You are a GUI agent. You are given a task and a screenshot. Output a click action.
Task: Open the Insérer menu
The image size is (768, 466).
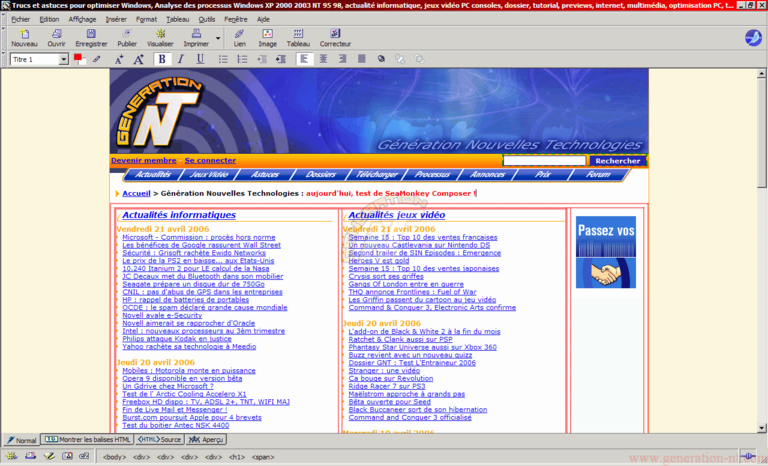pyautogui.click(x=116, y=19)
